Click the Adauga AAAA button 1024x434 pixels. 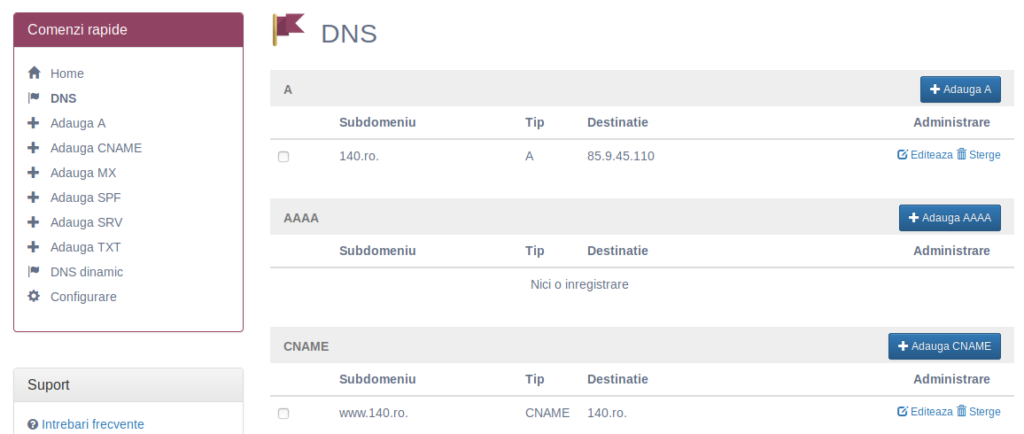[950, 218]
